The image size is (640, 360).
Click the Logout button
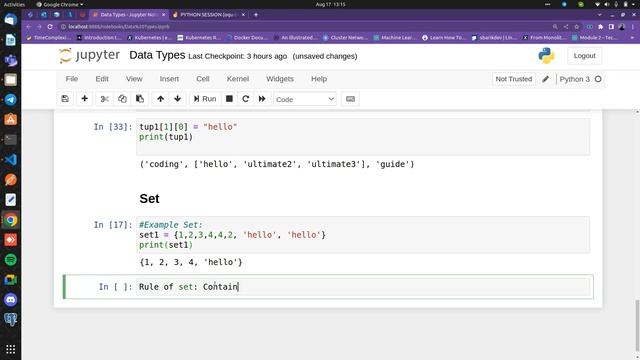(584, 56)
